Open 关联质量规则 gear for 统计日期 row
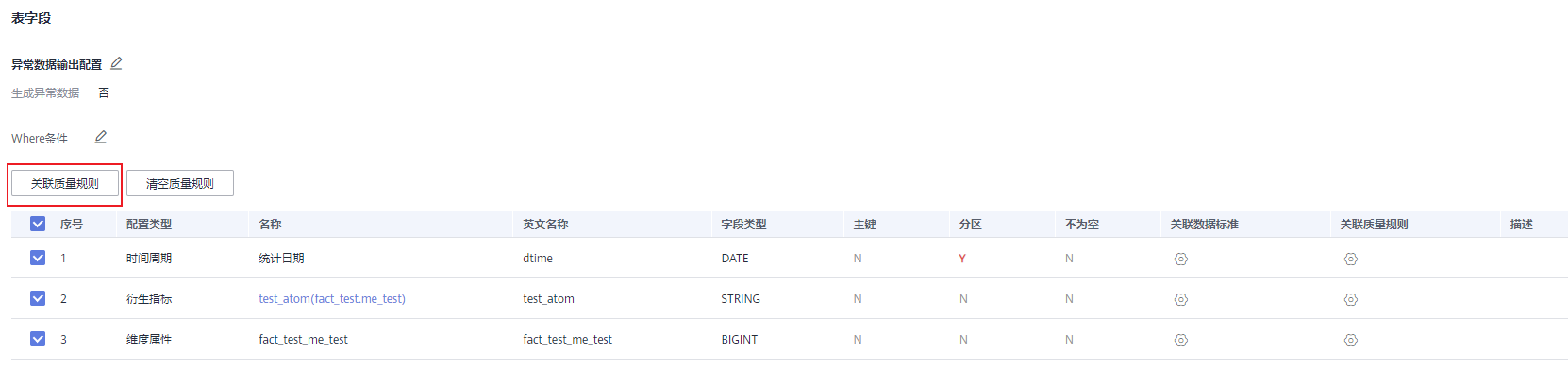The width and height of the screenshot is (1568, 369). (1350, 259)
